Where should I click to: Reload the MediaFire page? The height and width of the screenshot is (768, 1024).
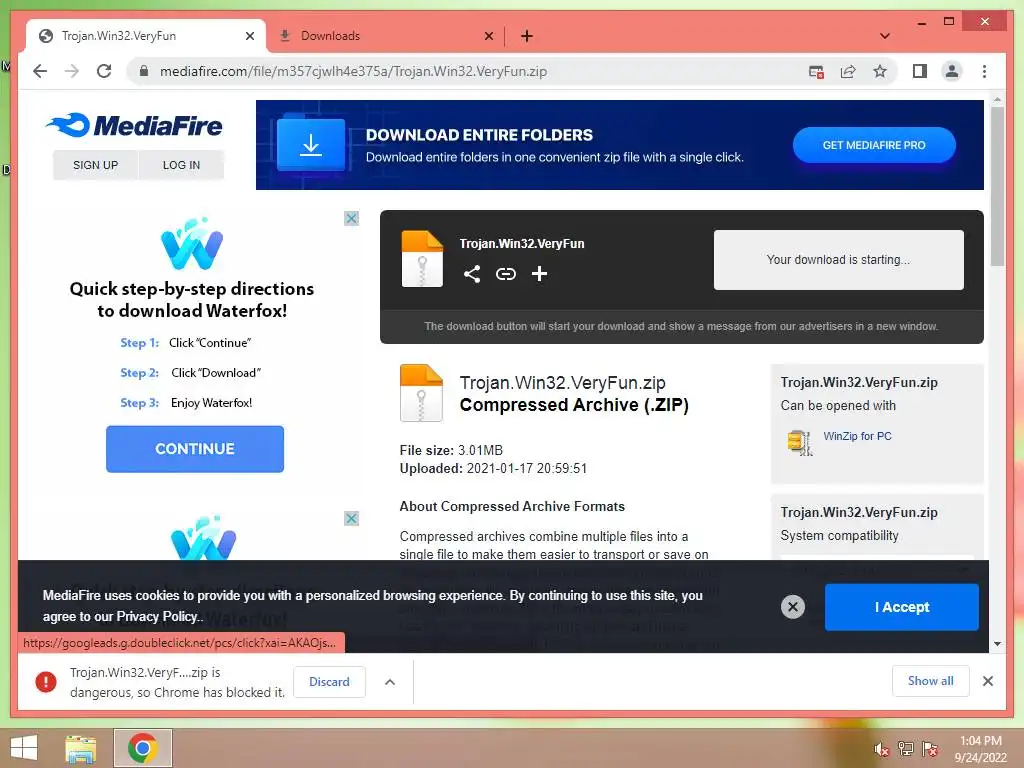(x=104, y=71)
